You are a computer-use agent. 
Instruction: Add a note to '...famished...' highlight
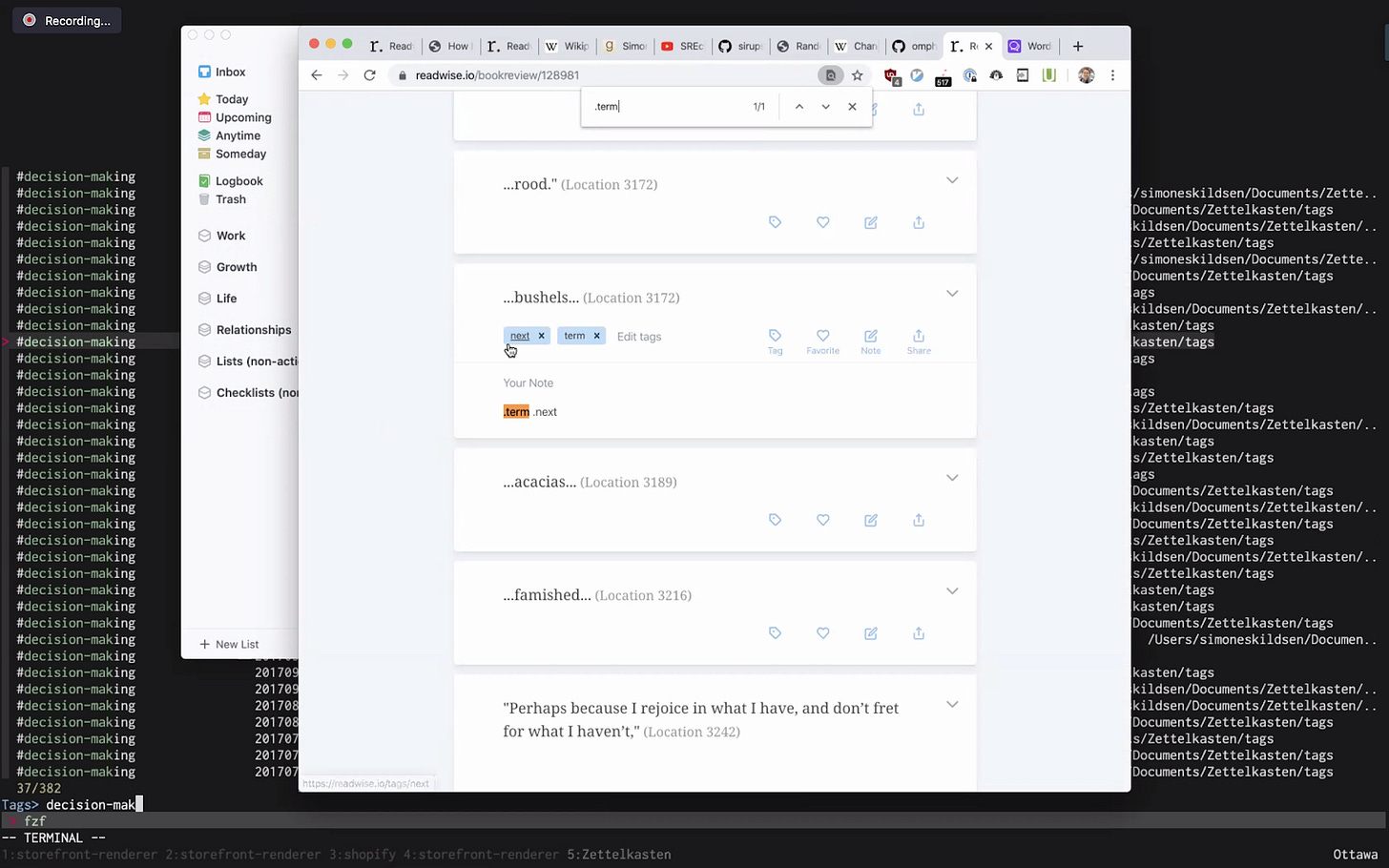tap(871, 633)
